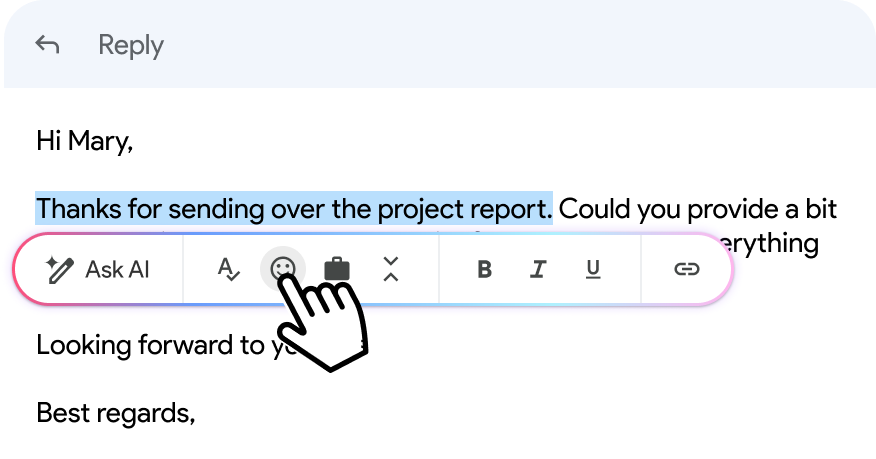Viewport: 876px width, 459px height.
Task: Click the "Hi Mary," greeting line
Action: [x=84, y=141]
